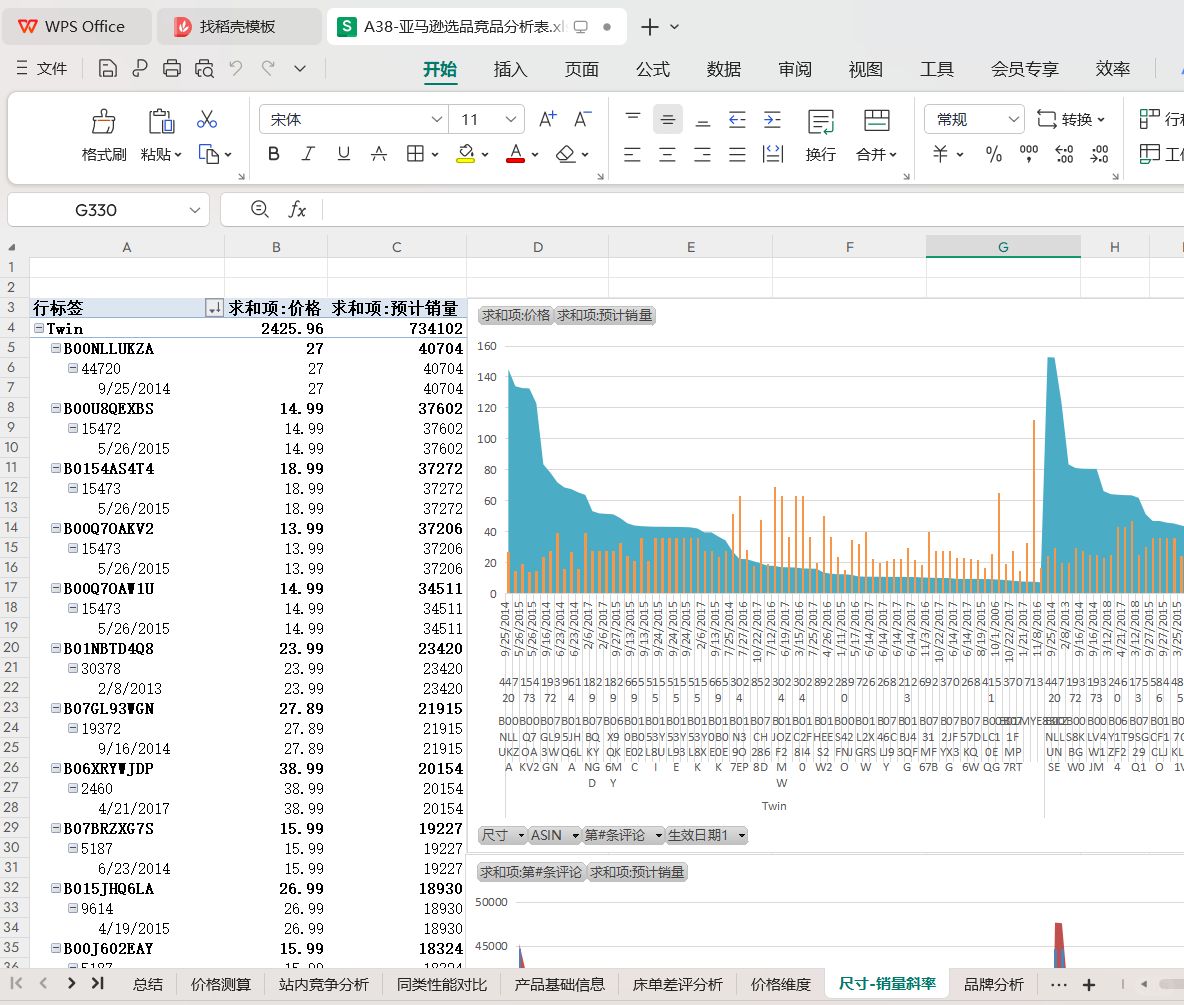This screenshot has height=1005, width=1184.
Task: Open the 品牌分析 sheet tab
Action: 994,984
